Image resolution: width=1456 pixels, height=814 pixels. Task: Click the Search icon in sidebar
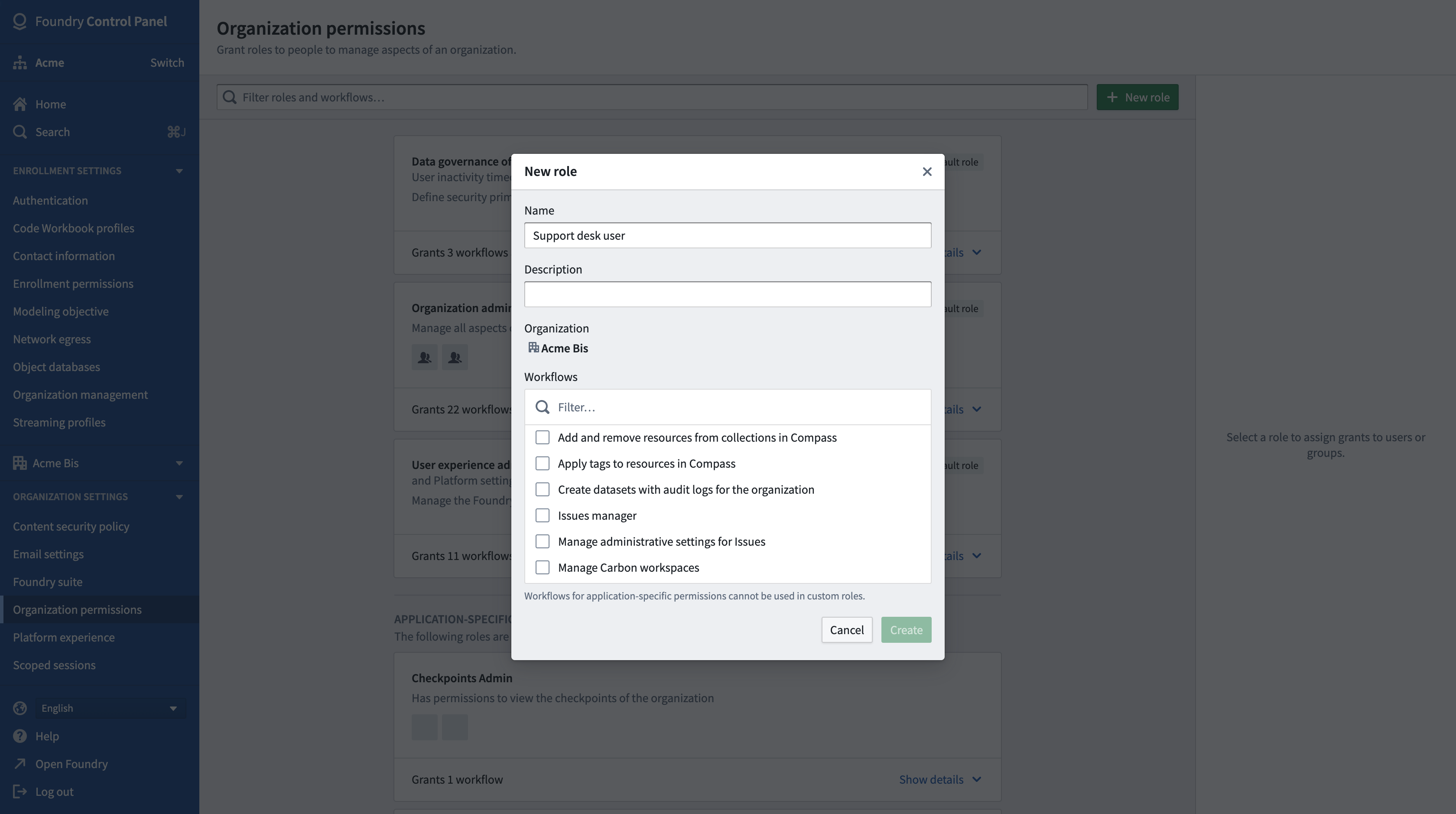pos(20,131)
